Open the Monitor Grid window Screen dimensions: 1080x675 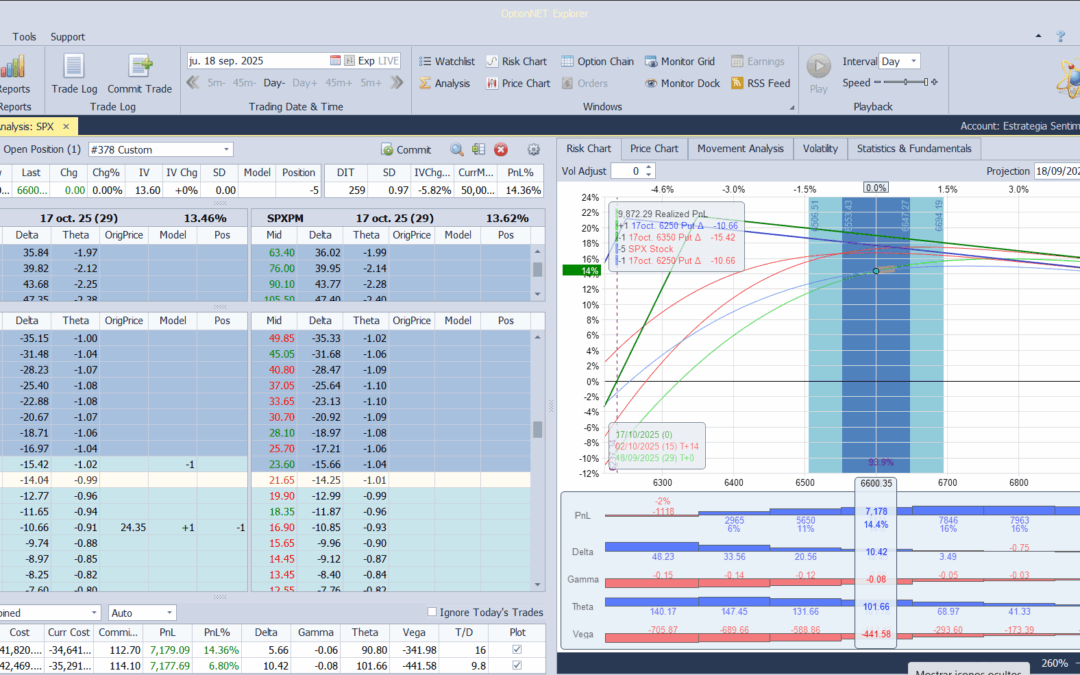point(680,61)
